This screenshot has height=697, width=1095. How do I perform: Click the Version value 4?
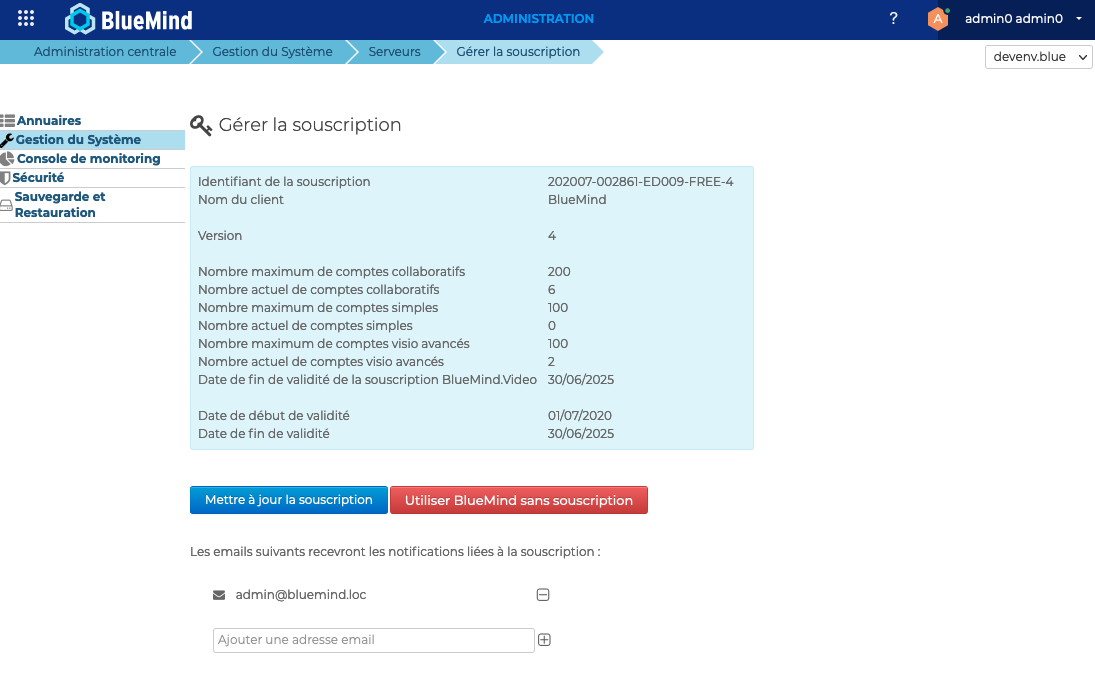[552, 236]
